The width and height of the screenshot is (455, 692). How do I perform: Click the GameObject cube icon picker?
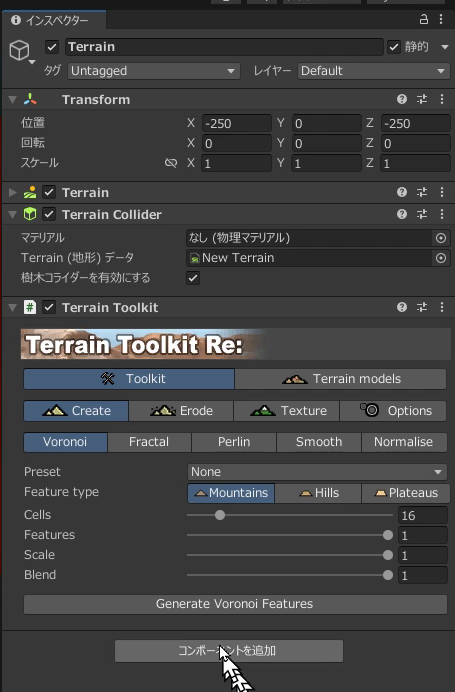tap(19, 49)
